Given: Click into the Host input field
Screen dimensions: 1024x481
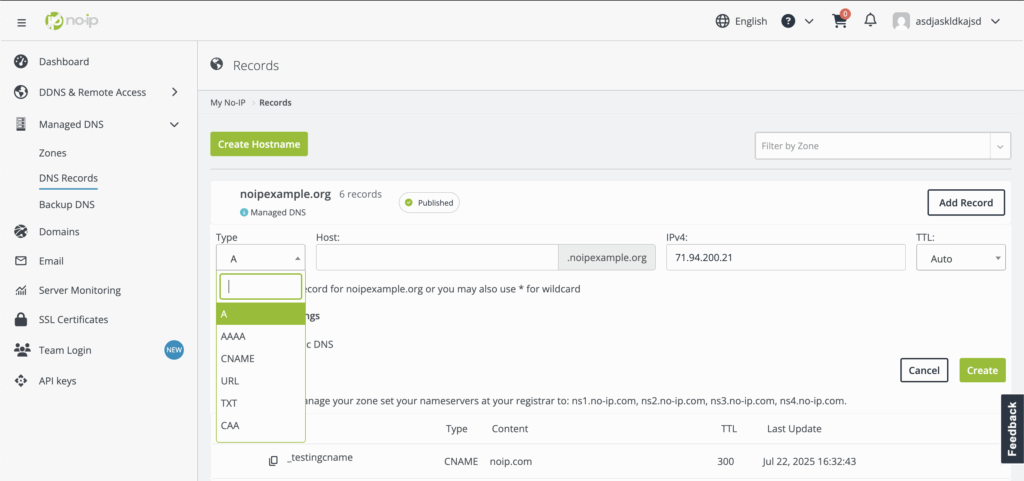Looking at the screenshot, I should pyautogui.click(x=436, y=258).
